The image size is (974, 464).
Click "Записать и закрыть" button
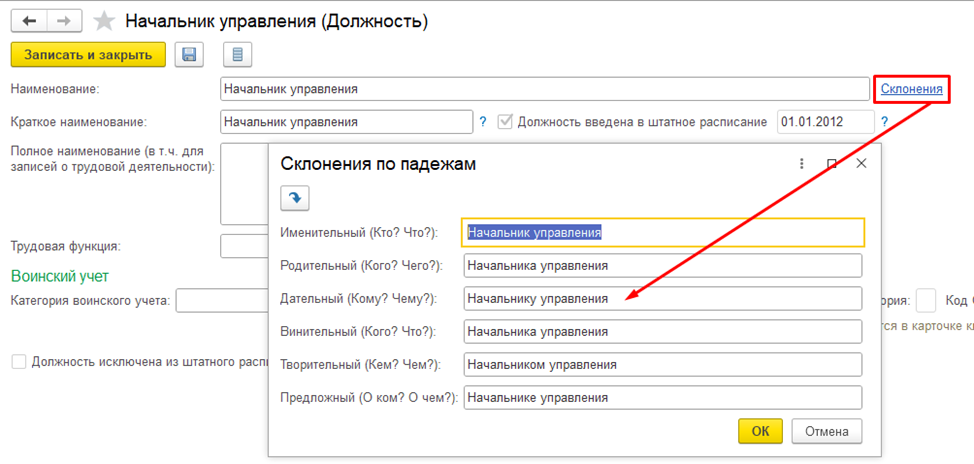[87, 55]
